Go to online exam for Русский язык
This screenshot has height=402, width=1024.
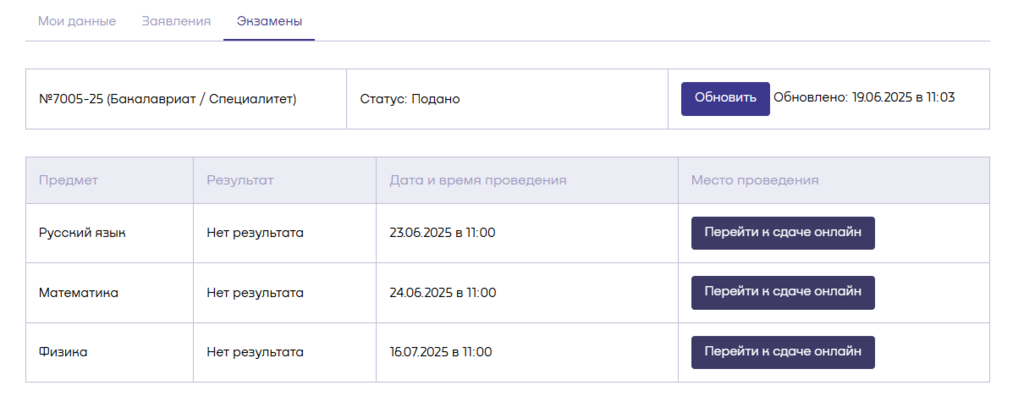(x=782, y=233)
